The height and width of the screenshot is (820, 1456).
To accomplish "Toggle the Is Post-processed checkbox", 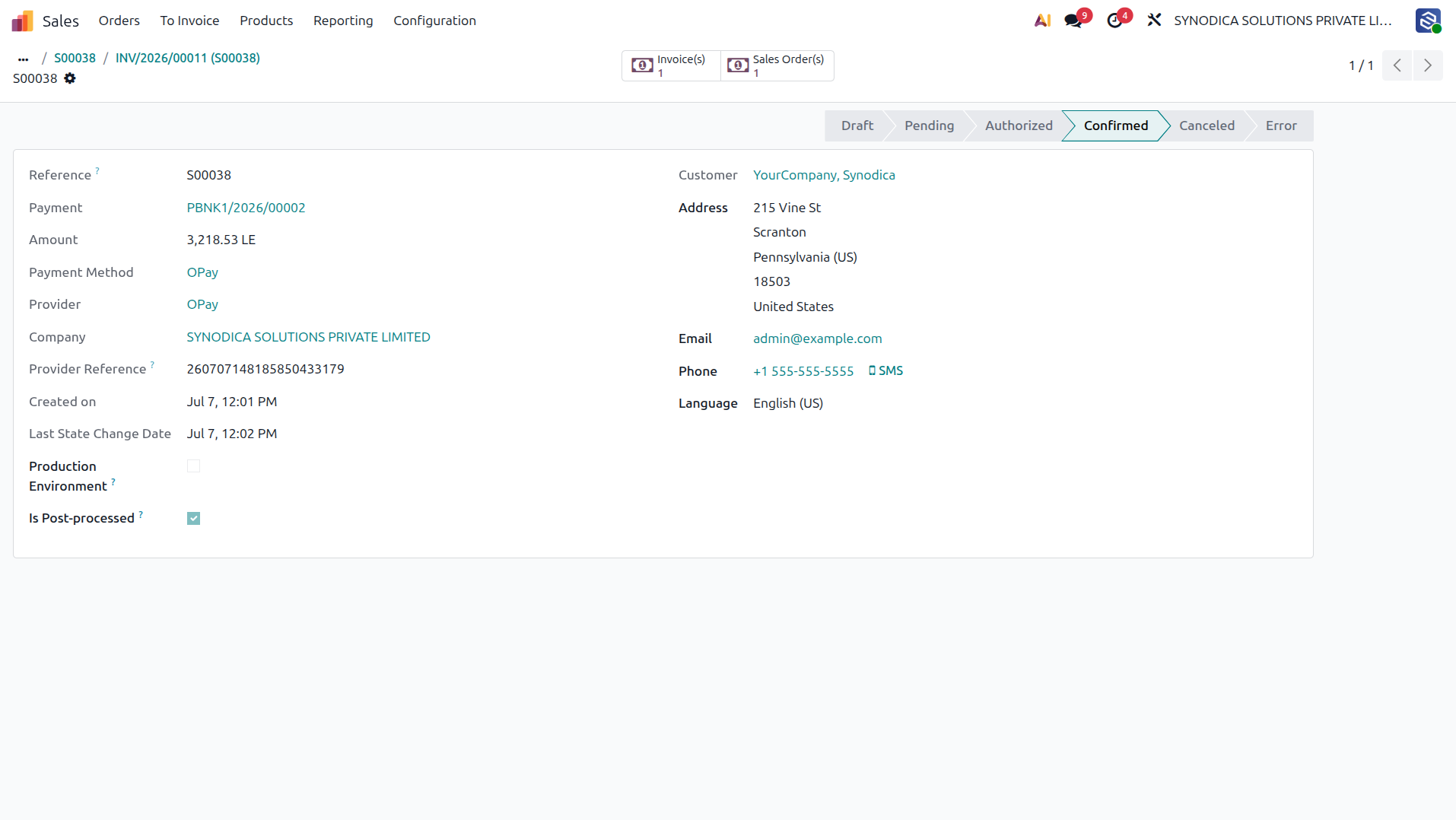I will (193, 519).
